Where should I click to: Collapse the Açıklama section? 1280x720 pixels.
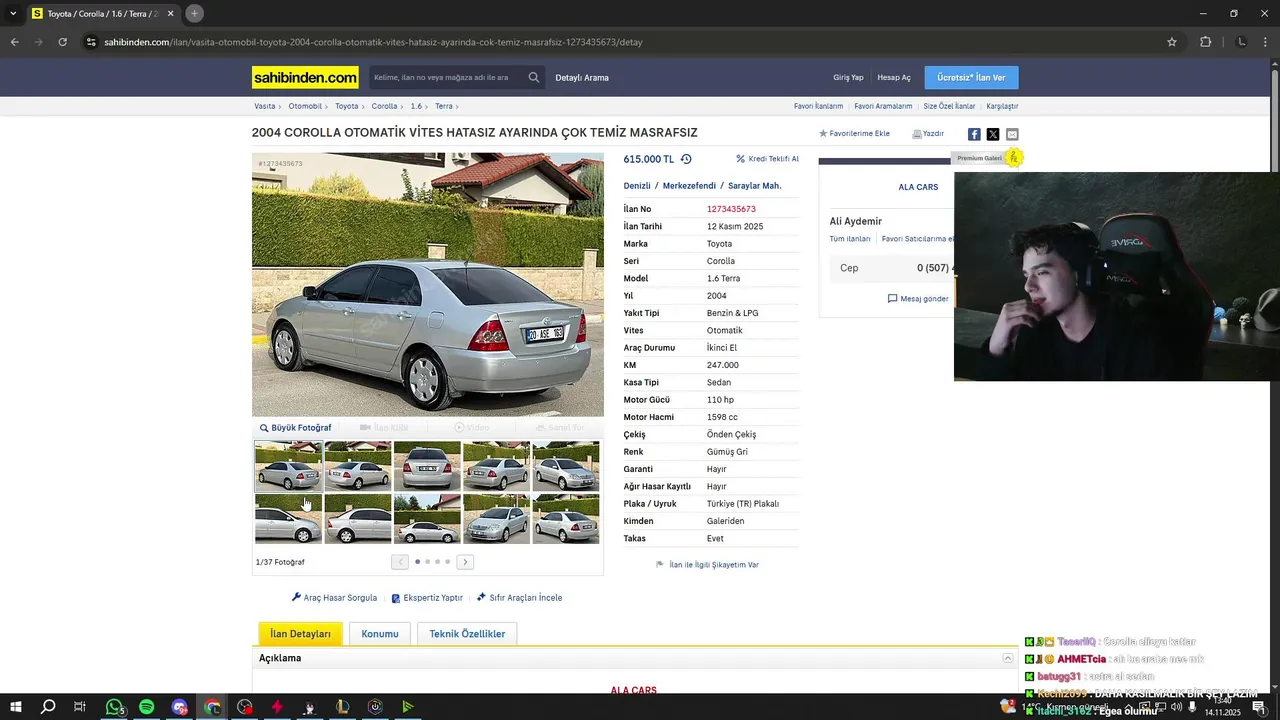[1008, 658]
